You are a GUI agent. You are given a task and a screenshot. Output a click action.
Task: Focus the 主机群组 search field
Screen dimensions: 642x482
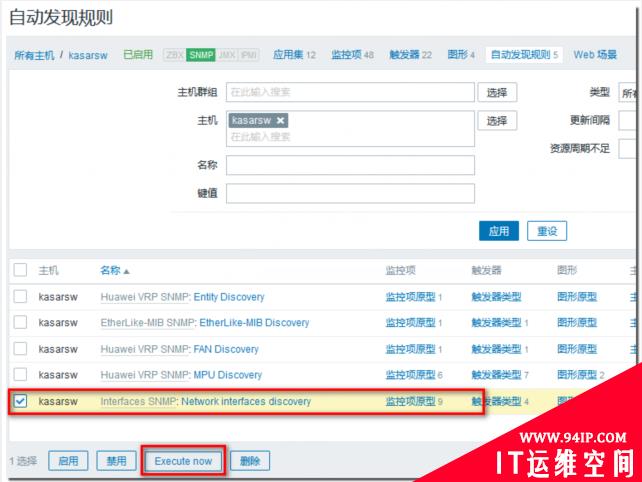(x=350, y=93)
